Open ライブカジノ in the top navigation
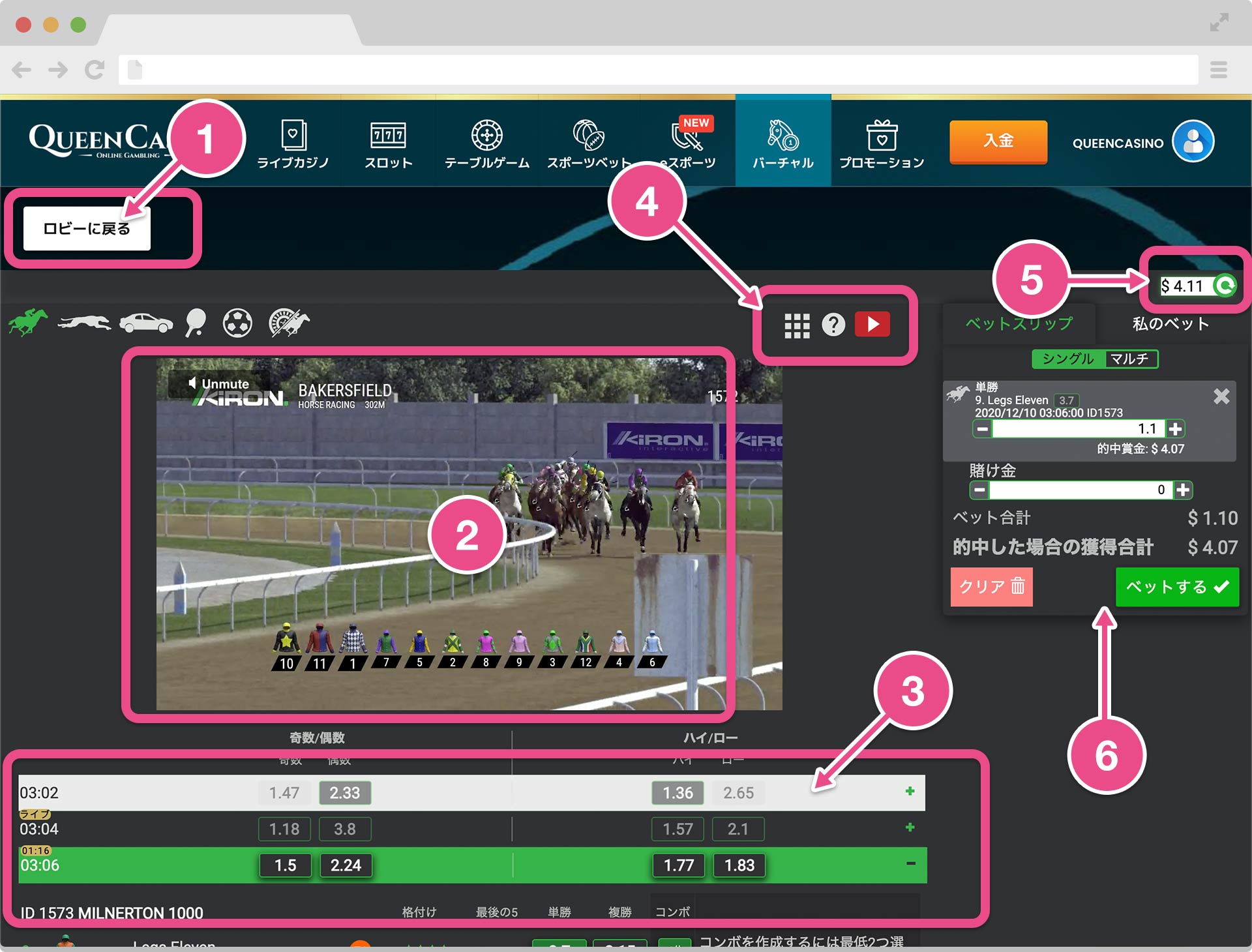This screenshot has height=952, width=1252. [293, 144]
